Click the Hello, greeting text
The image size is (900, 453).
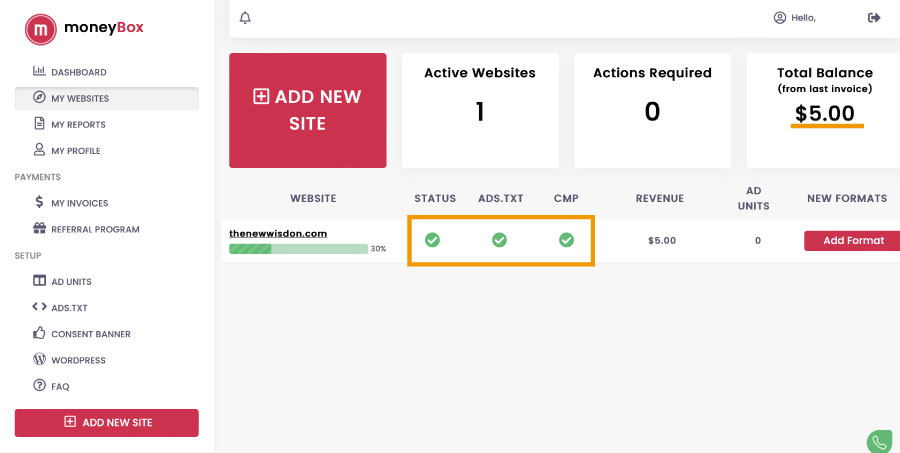(x=803, y=18)
